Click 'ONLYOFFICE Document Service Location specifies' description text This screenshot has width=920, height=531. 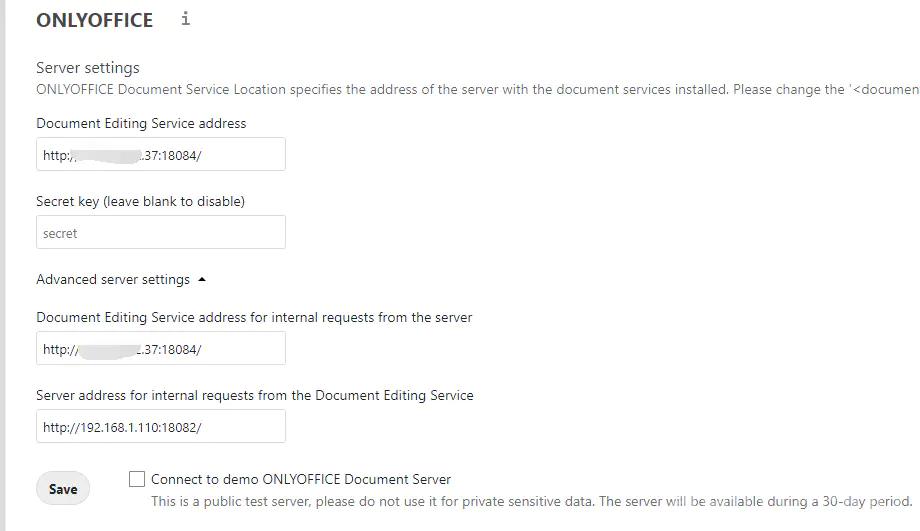pyautogui.click(x=478, y=90)
